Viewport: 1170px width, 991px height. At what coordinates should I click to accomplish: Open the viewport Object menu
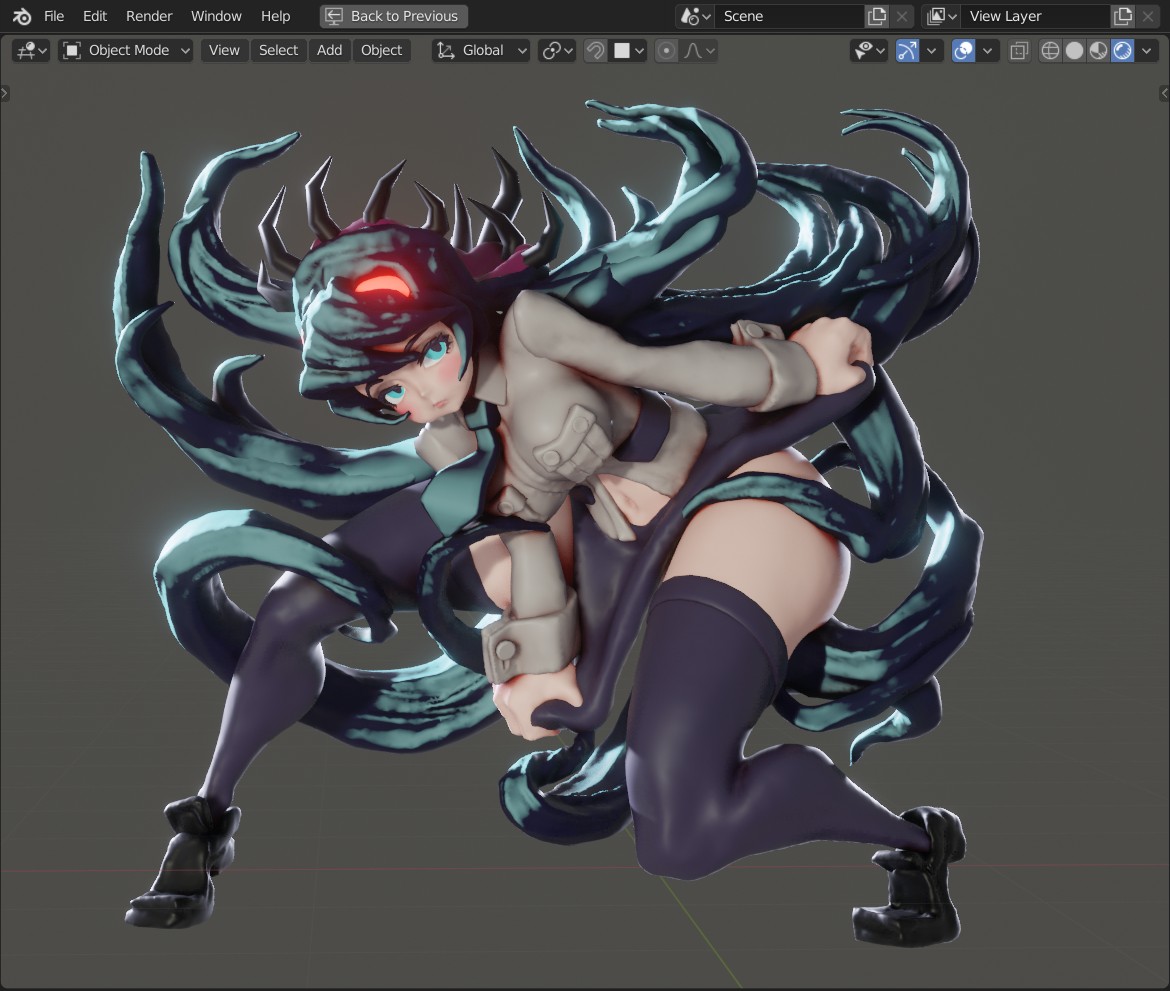(x=381, y=50)
